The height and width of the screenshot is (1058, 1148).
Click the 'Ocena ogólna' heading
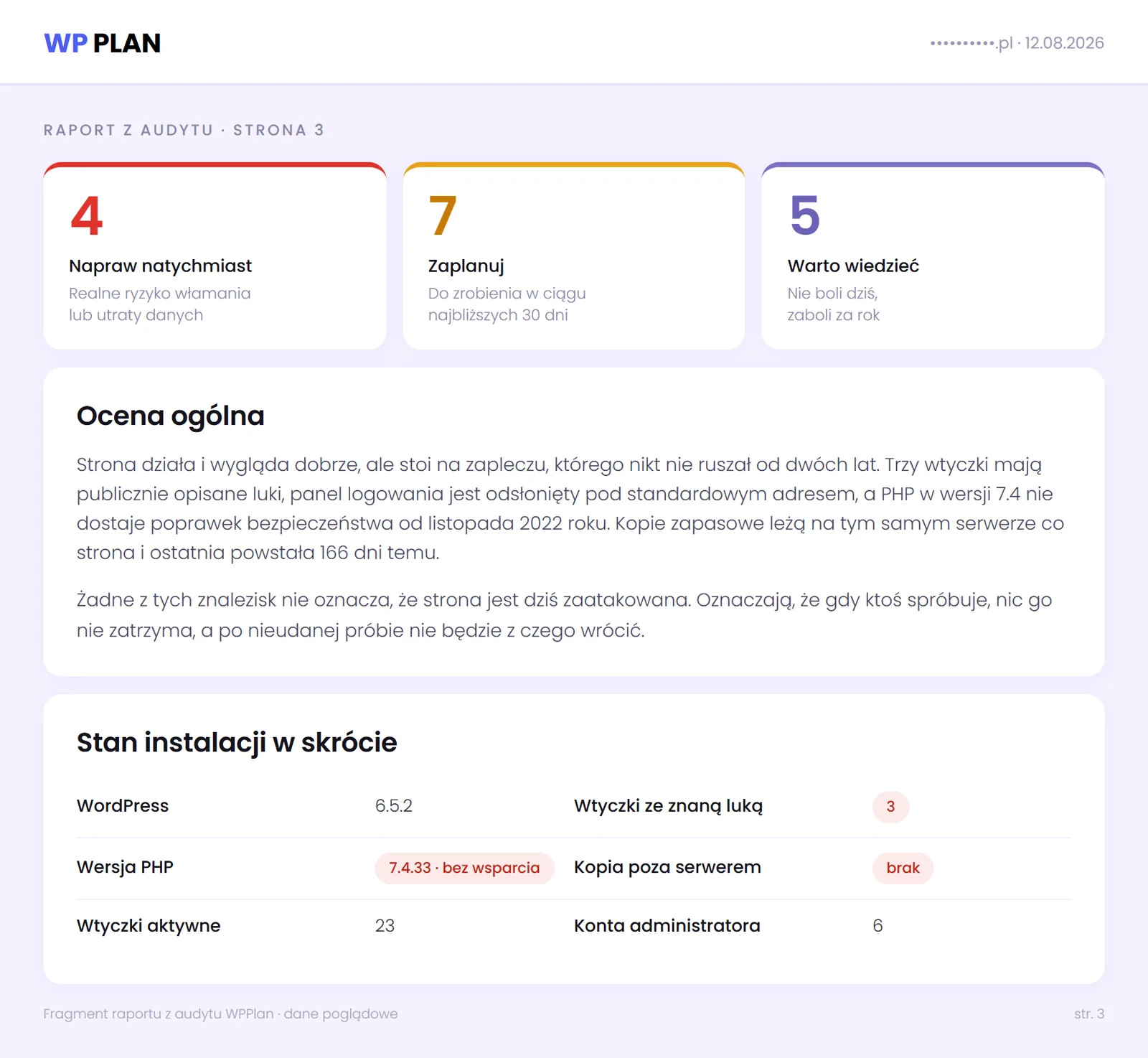coord(171,416)
